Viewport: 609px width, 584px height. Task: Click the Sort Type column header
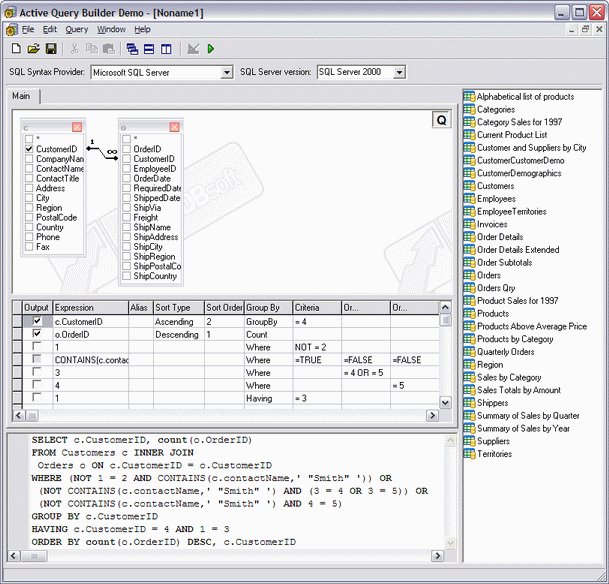pos(179,308)
